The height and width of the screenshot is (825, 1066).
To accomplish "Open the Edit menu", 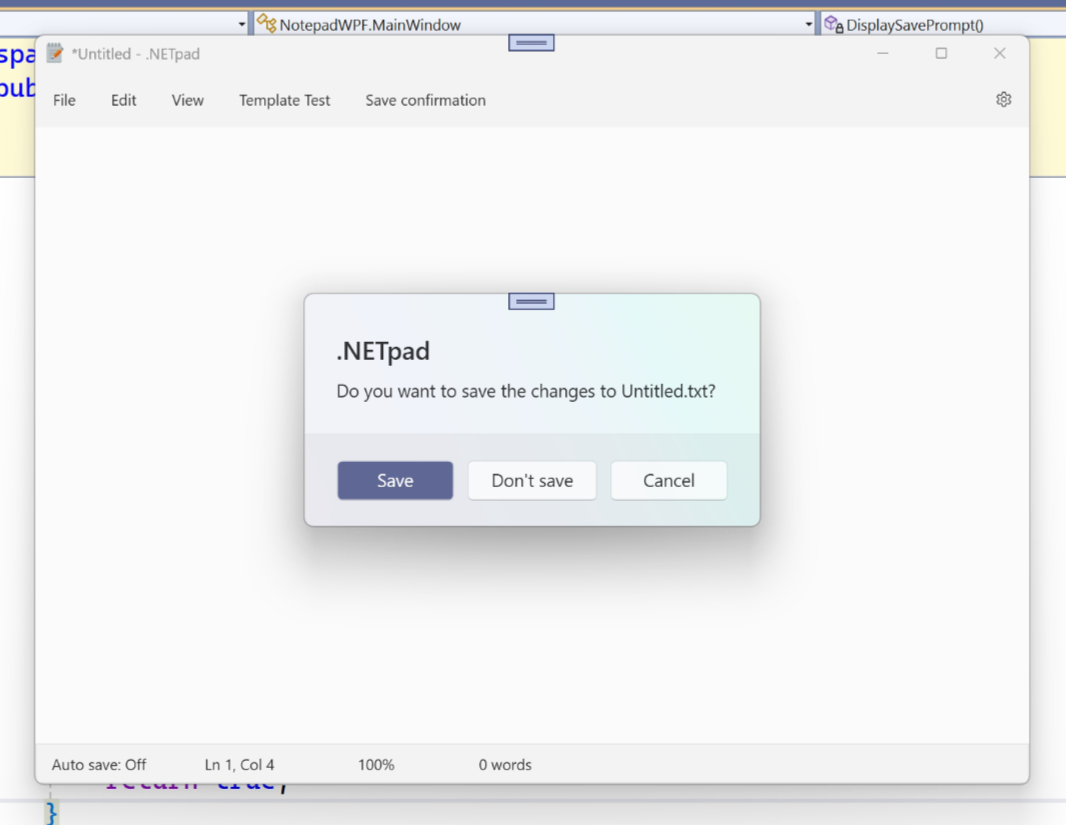I will click(124, 100).
